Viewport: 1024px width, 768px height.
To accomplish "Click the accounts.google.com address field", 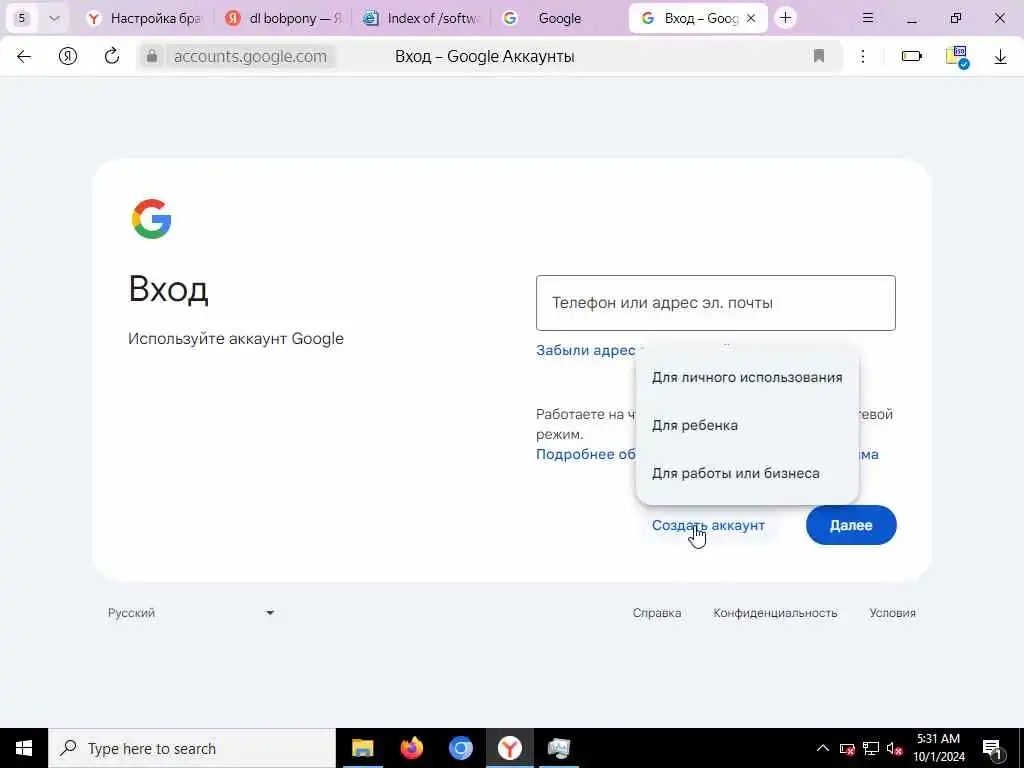I will 250,57.
